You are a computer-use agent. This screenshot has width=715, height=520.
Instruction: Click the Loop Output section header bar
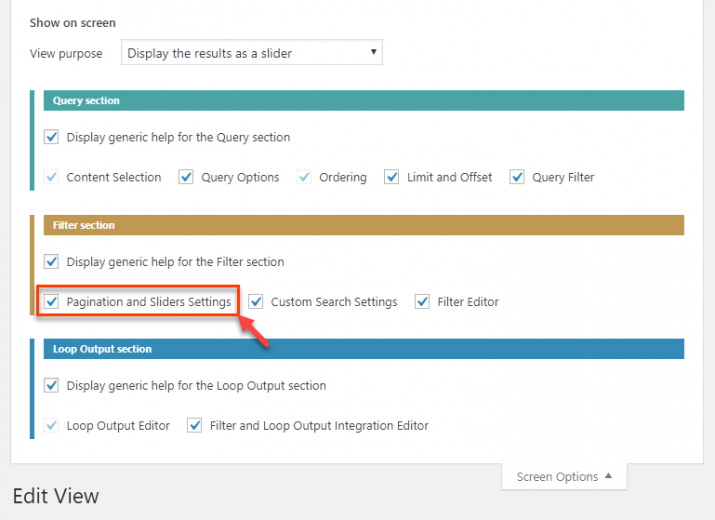364,349
